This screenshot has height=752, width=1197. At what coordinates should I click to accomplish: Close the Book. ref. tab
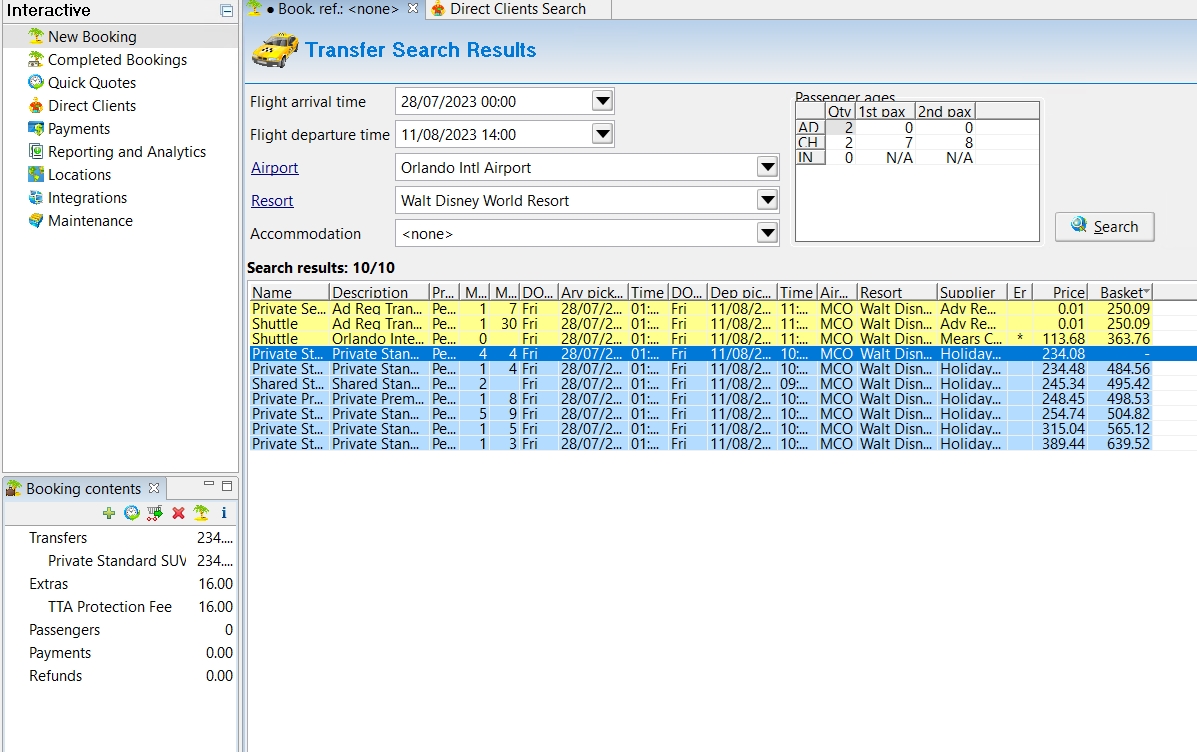[x=413, y=9]
